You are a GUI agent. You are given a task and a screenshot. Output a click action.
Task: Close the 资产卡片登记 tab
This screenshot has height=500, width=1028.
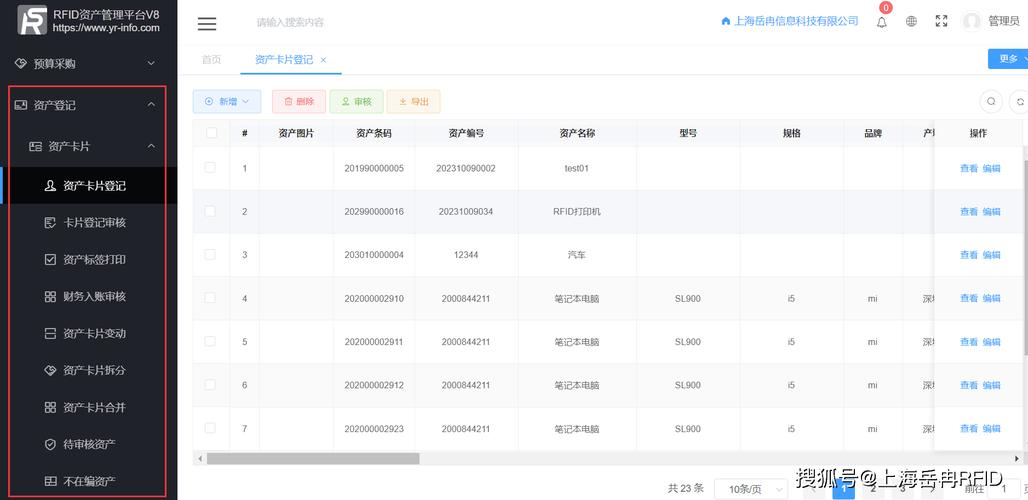(x=324, y=60)
